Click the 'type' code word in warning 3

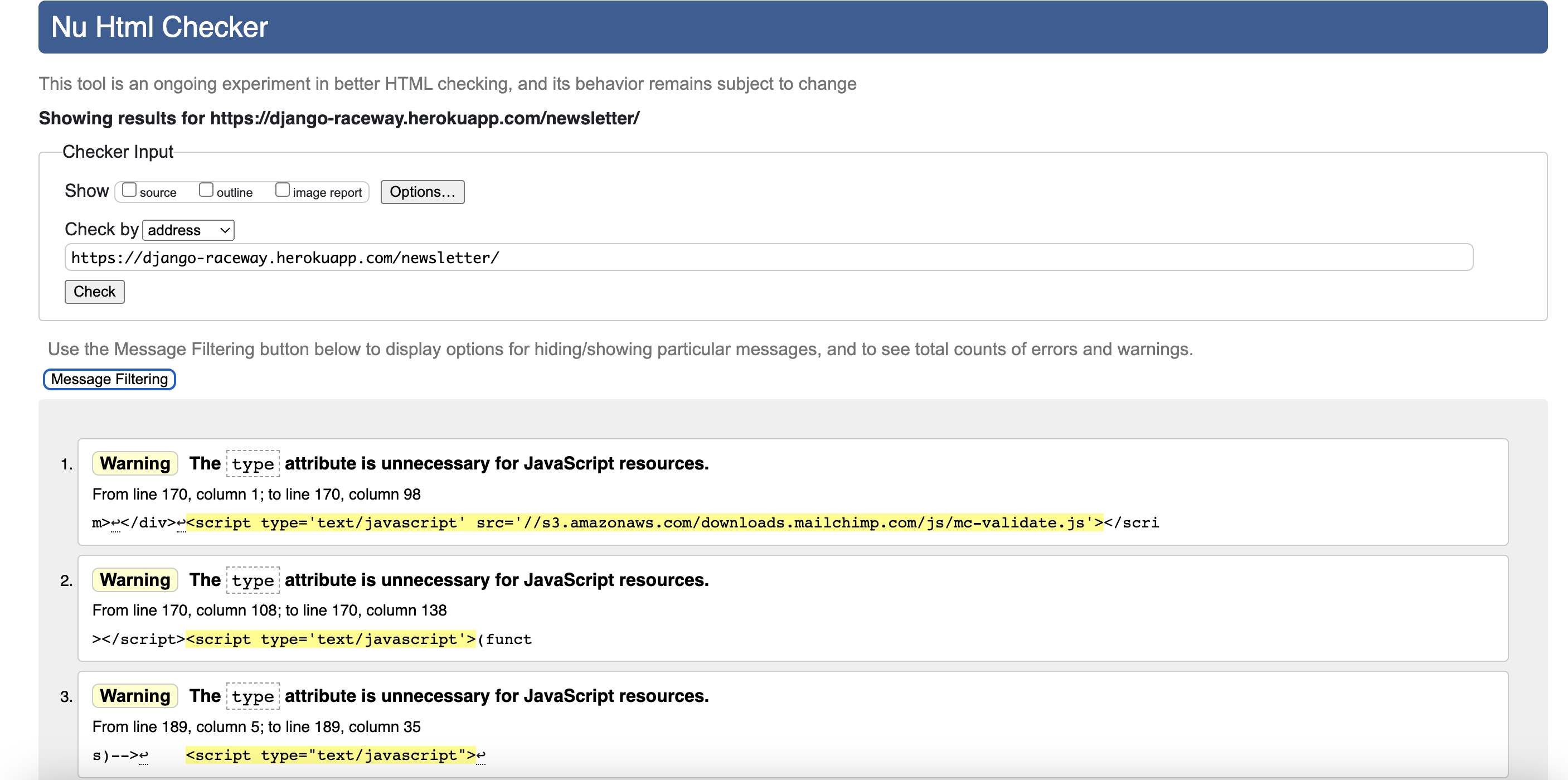(253, 696)
